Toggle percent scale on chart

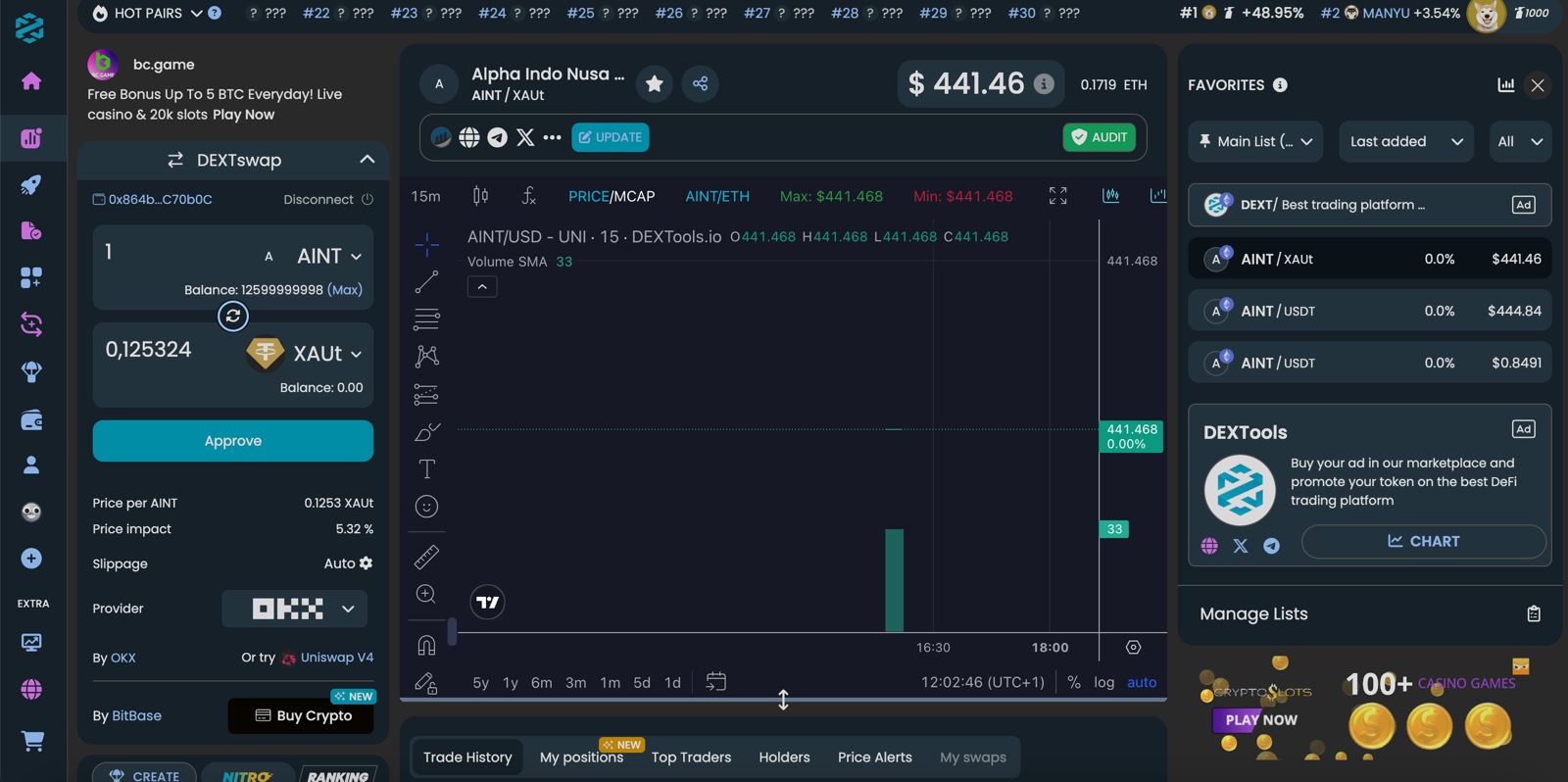(1074, 683)
